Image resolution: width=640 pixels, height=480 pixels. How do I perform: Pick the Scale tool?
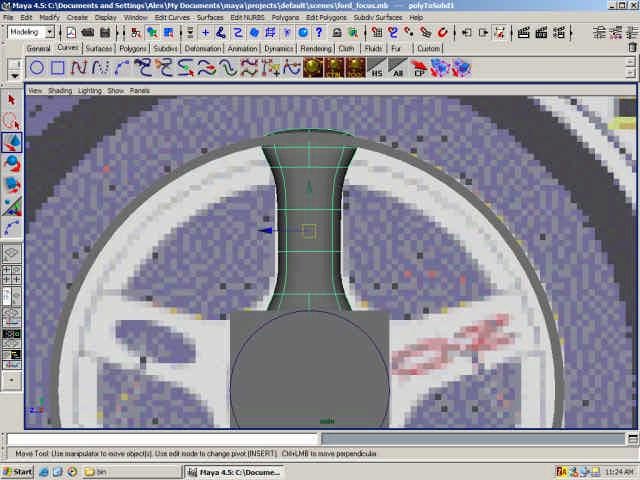12,183
